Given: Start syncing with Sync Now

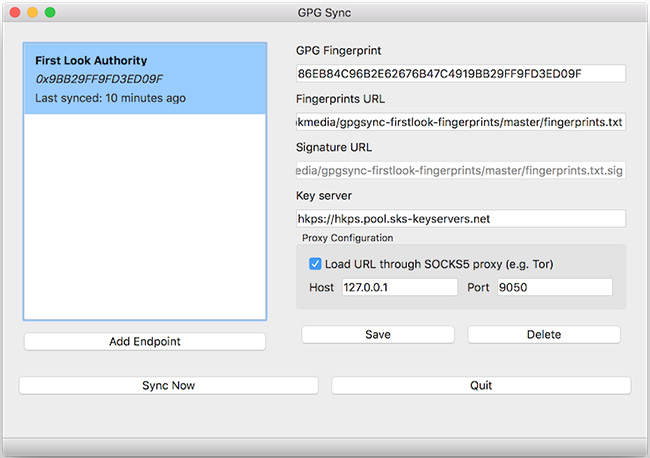Looking at the screenshot, I should tap(168, 385).
